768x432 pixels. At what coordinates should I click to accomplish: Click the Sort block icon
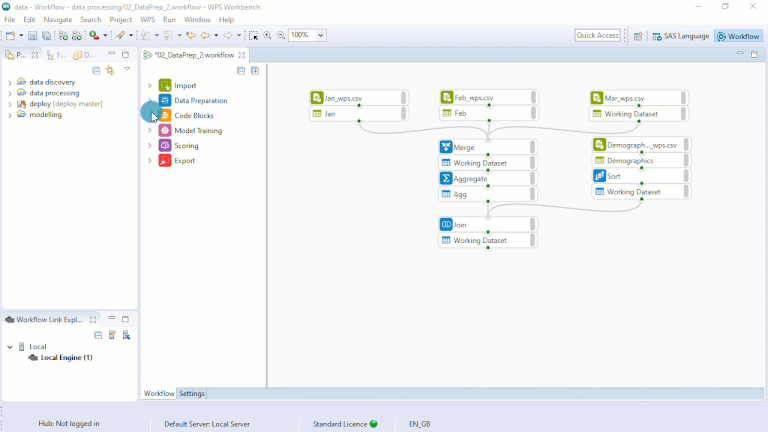(x=600, y=176)
